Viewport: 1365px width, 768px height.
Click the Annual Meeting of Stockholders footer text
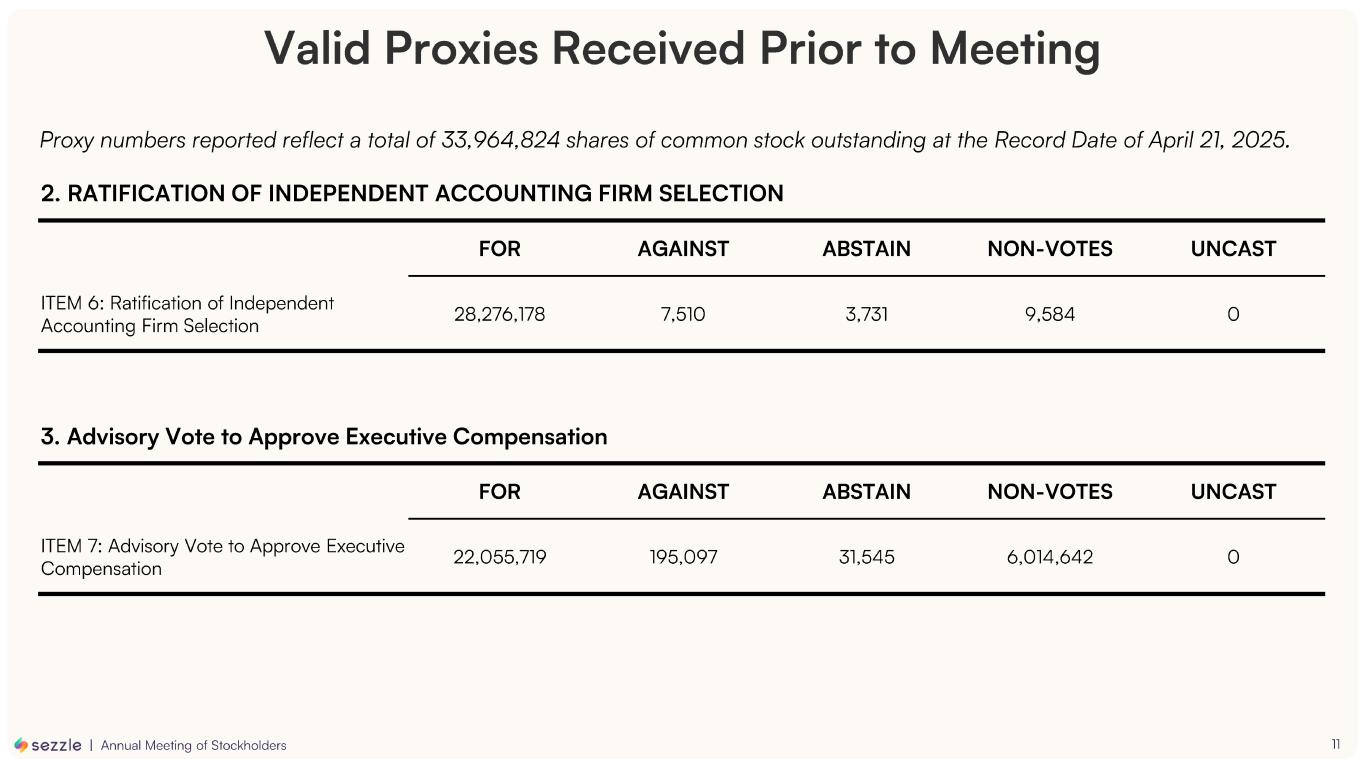193,746
